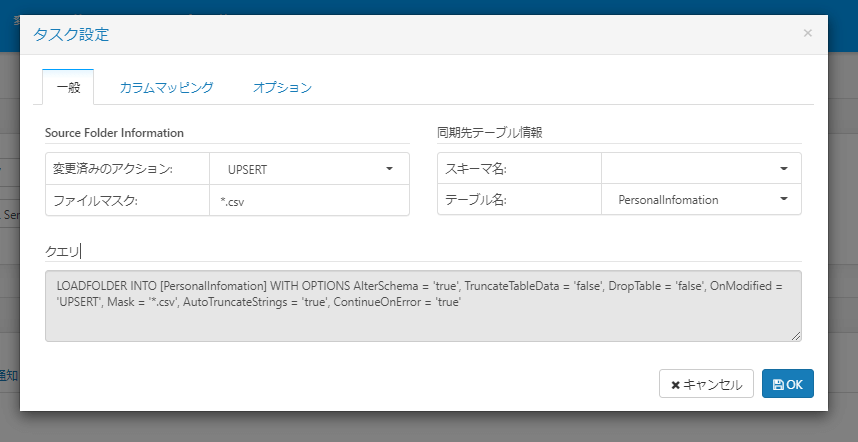Image resolution: width=858 pixels, height=442 pixels.
Task: Expand the スキーマ名 dropdown
Action: (702, 168)
